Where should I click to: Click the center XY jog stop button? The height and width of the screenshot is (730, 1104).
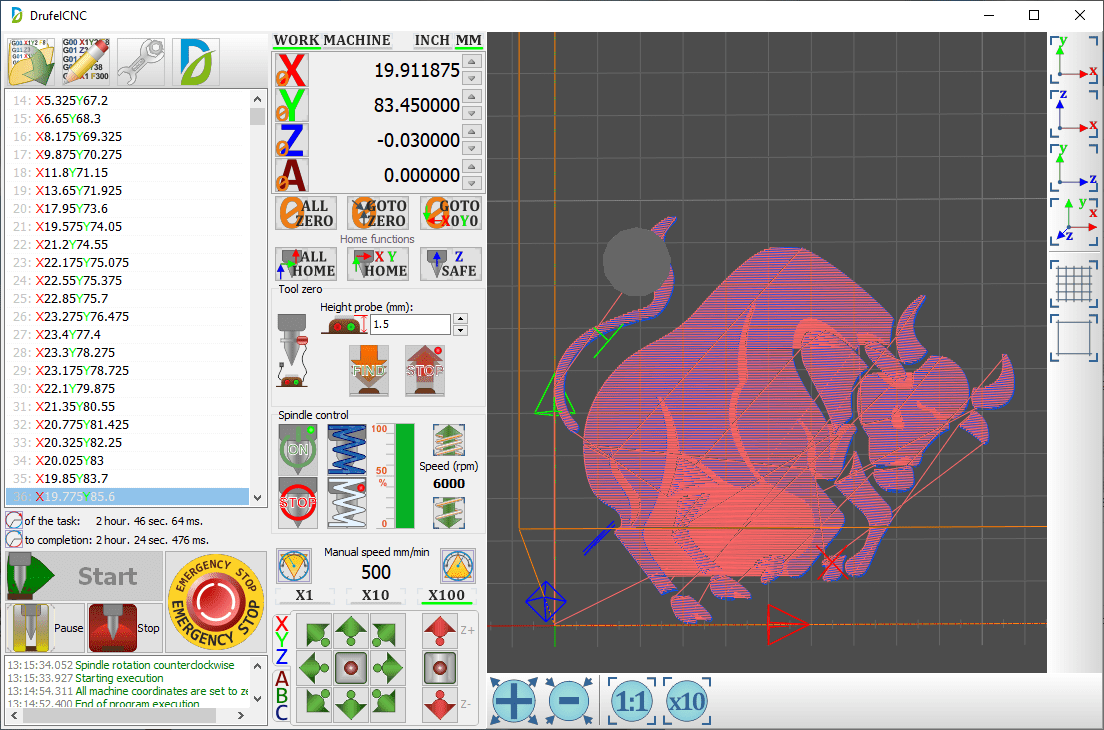(x=351, y=668)
